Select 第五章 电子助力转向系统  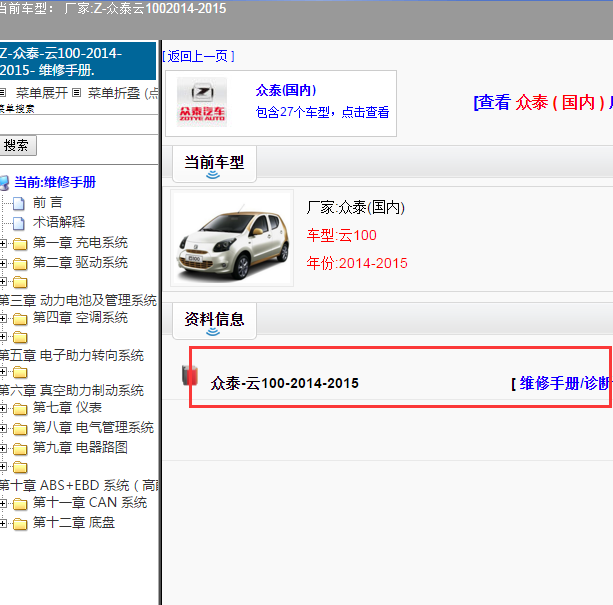coord(72,355)
